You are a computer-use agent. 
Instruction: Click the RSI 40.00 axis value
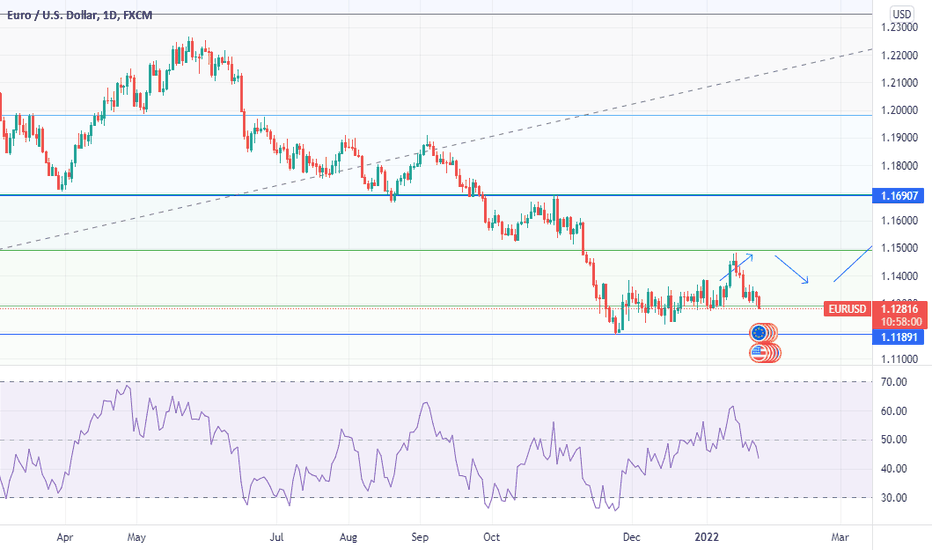893,469
